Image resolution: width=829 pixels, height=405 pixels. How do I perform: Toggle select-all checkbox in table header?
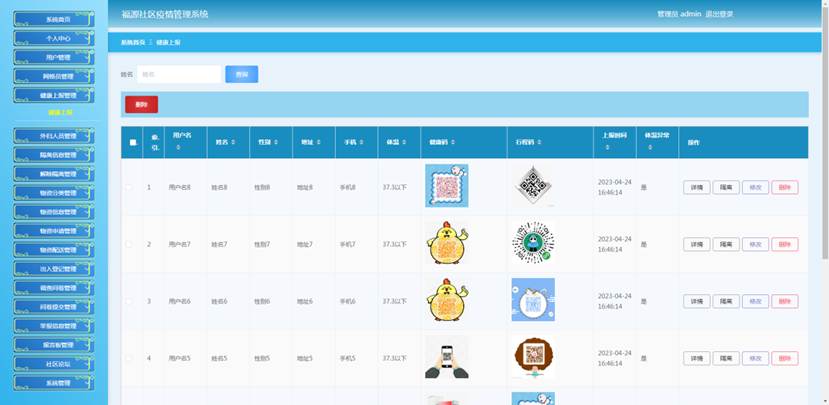(133, 142)
